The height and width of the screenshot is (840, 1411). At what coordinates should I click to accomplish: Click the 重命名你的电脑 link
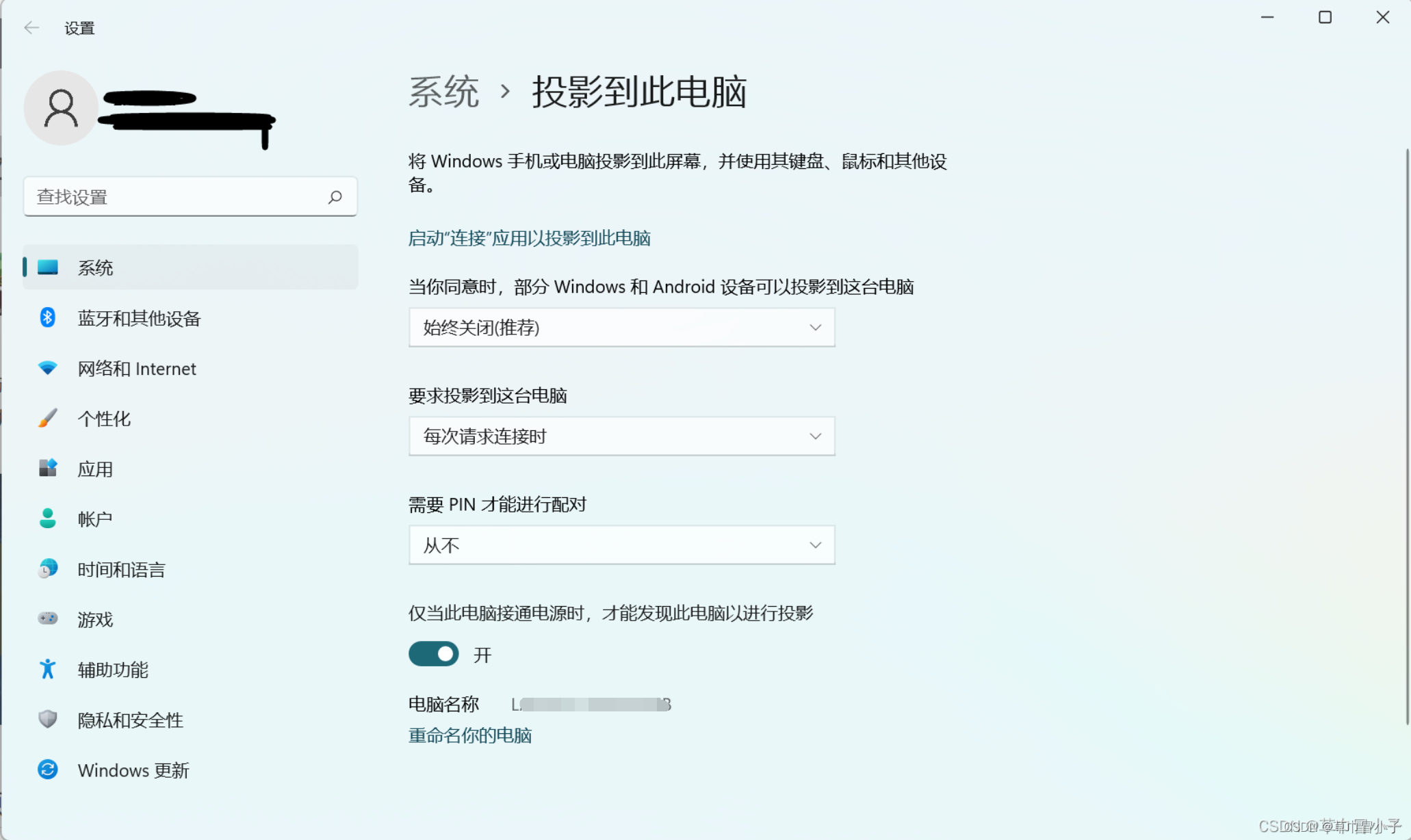pyautogui.click(x=470, y=735)
